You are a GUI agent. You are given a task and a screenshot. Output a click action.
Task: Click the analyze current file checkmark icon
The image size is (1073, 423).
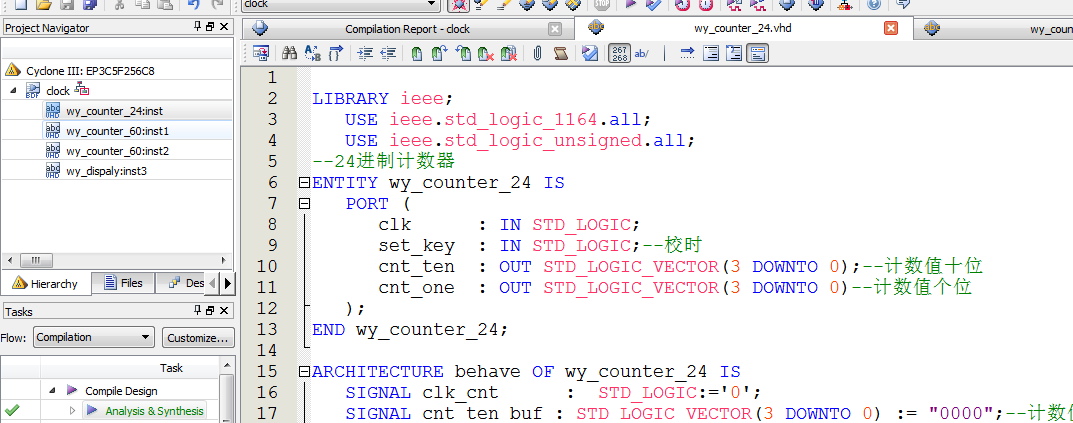[x=590, y=53]
